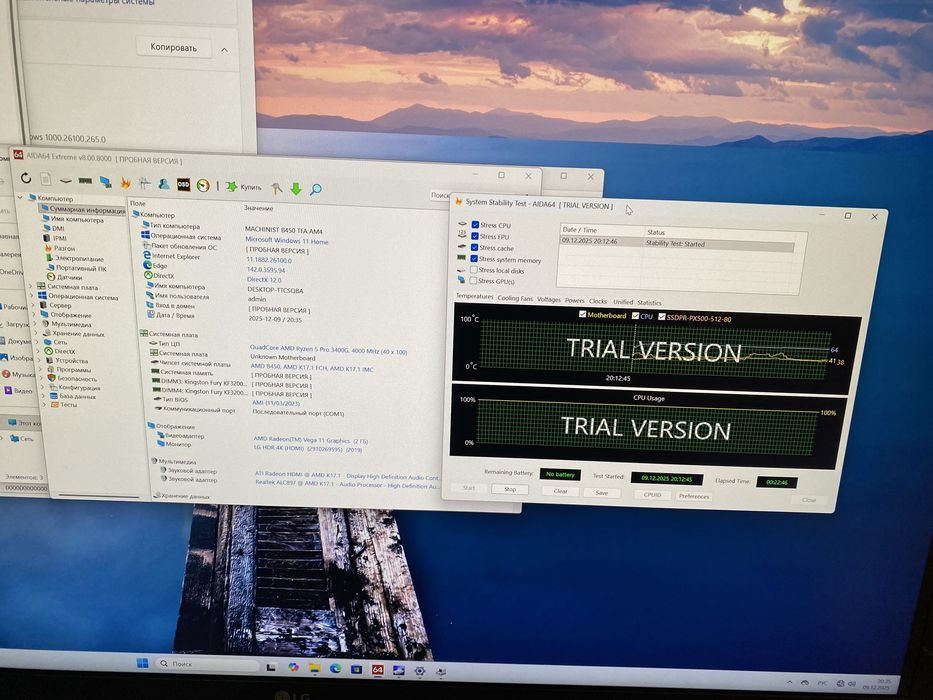Select the Stability Test: Started log row
The height and width of the screenshot is (700, 933).
677,243
